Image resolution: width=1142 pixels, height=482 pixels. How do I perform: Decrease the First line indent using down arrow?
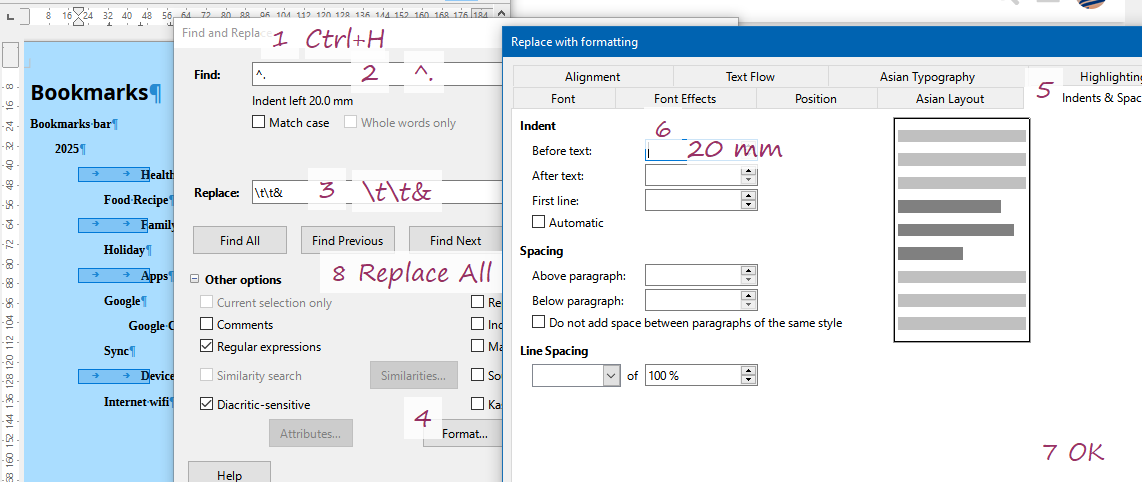(749, 205)
